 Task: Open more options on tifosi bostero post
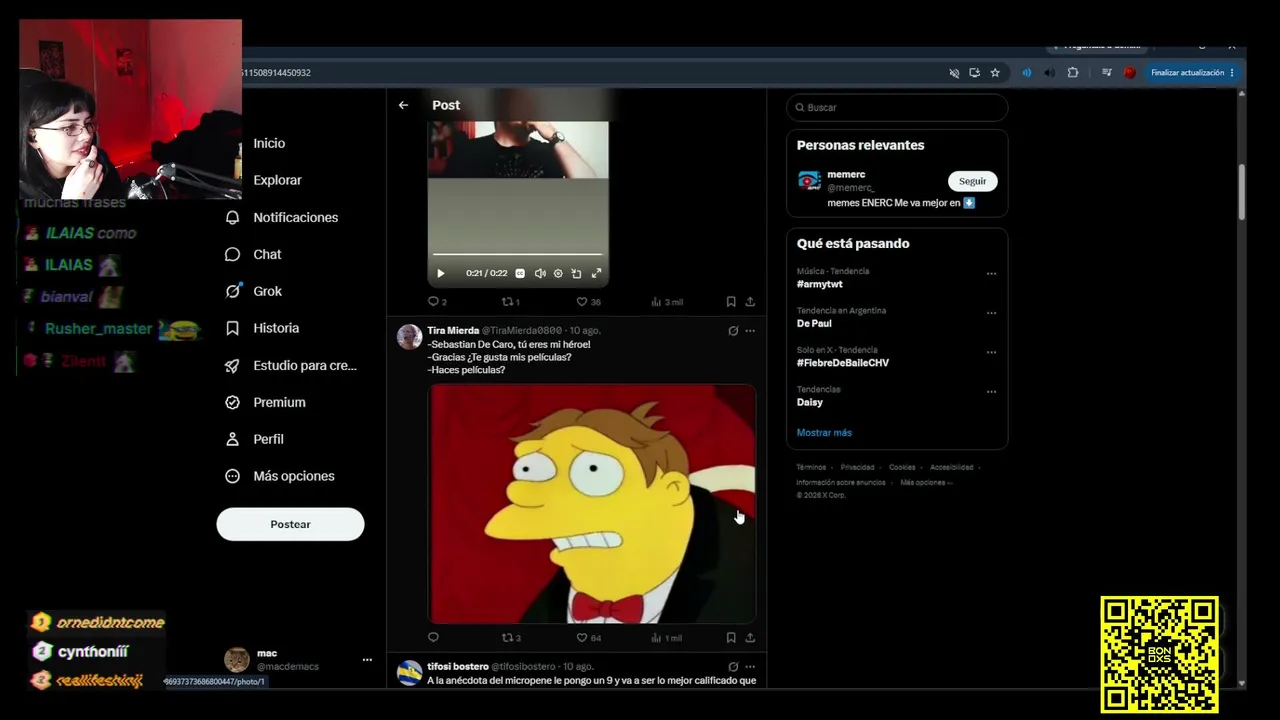pos(750,666)
